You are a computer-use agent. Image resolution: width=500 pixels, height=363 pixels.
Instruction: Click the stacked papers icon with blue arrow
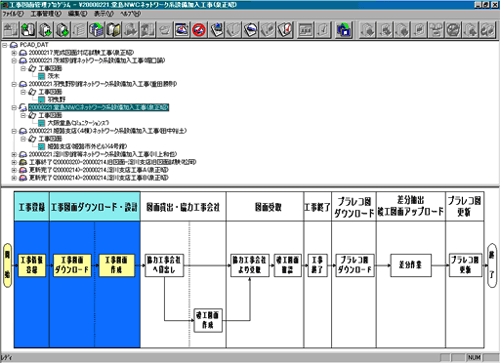pos(216,30)
